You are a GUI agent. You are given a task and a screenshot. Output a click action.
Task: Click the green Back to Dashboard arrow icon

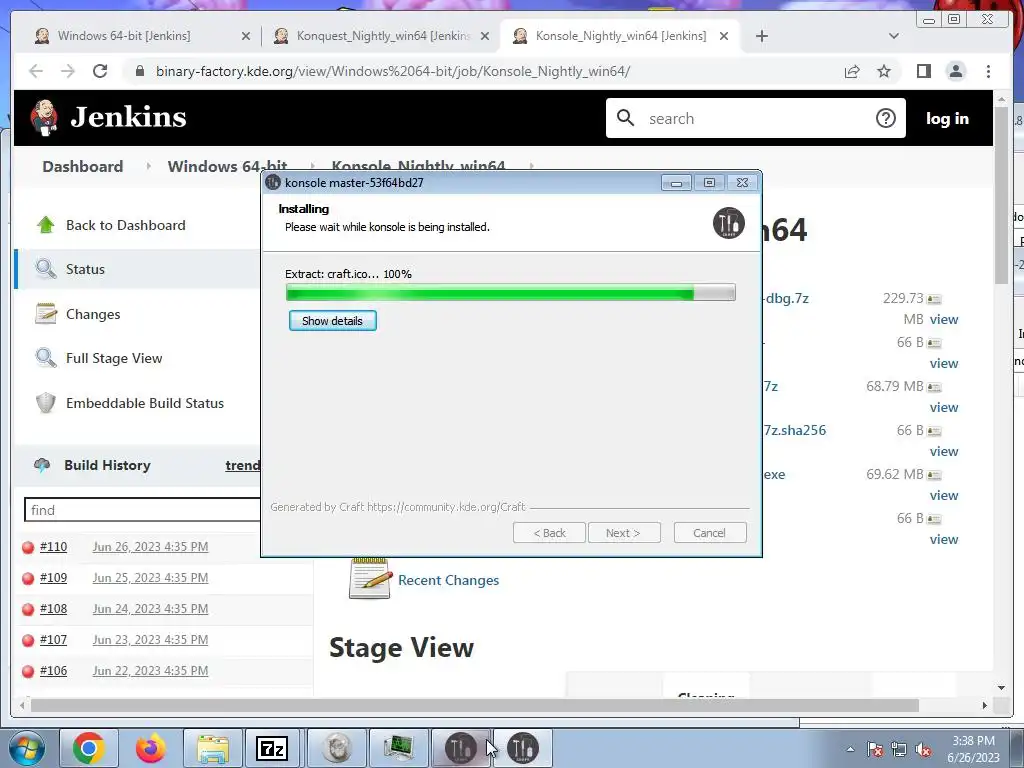[x=46, y=225]
